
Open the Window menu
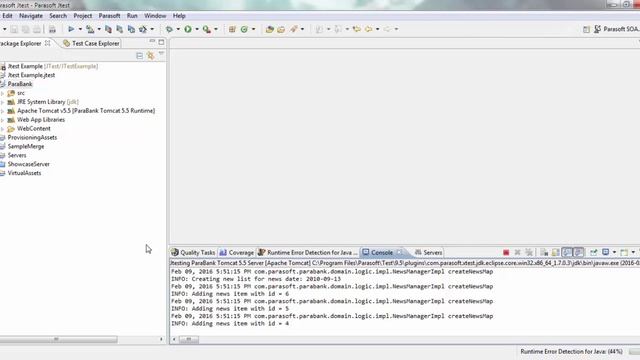[x=155, y=16]
